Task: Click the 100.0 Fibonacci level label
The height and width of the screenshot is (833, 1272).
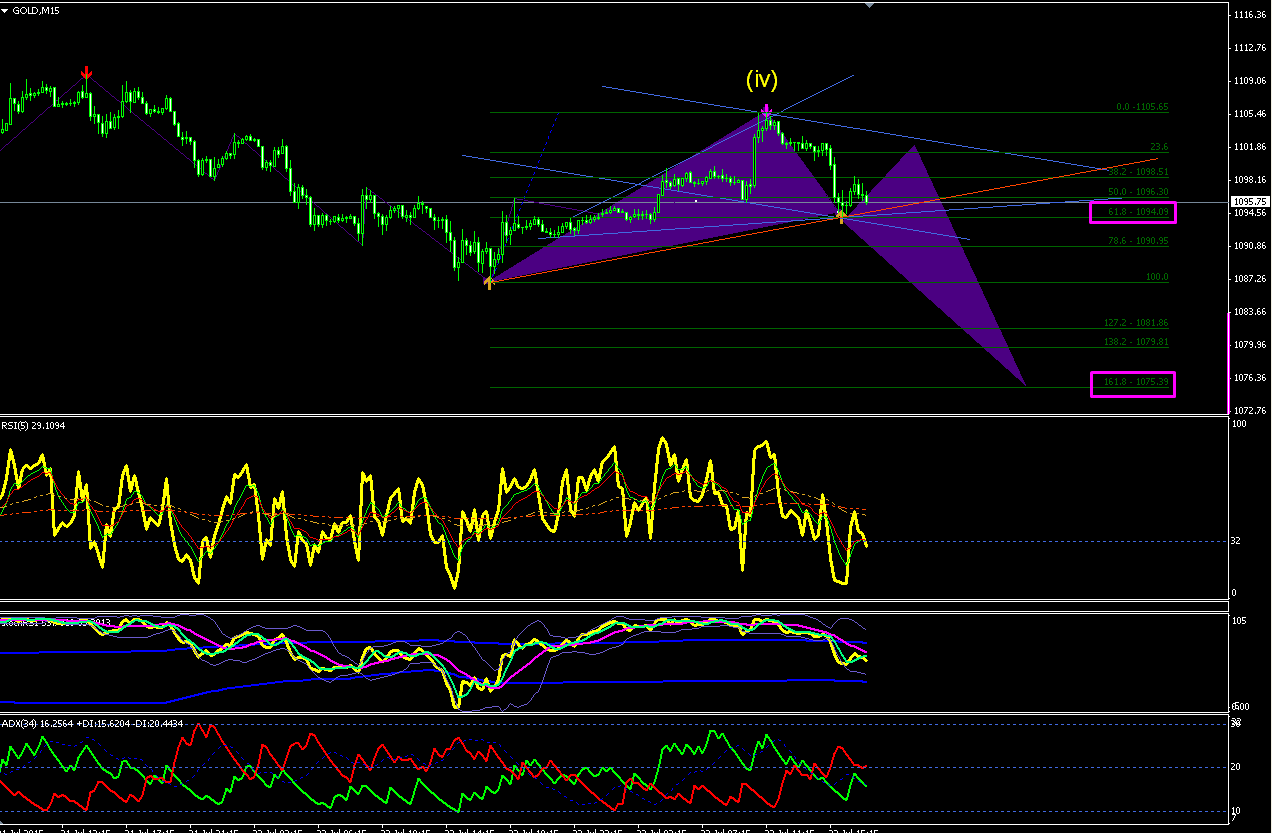Action: [x=1156, y=277]
